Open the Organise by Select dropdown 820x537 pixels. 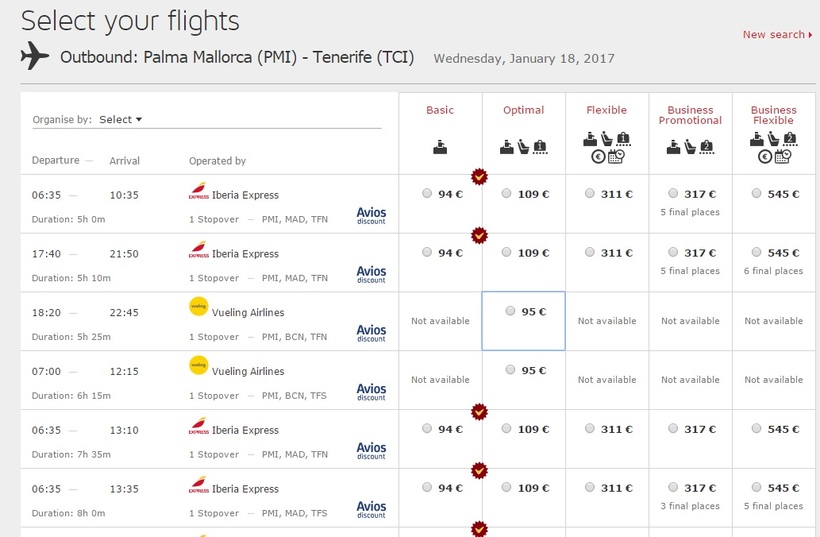[x=121, y=120]
